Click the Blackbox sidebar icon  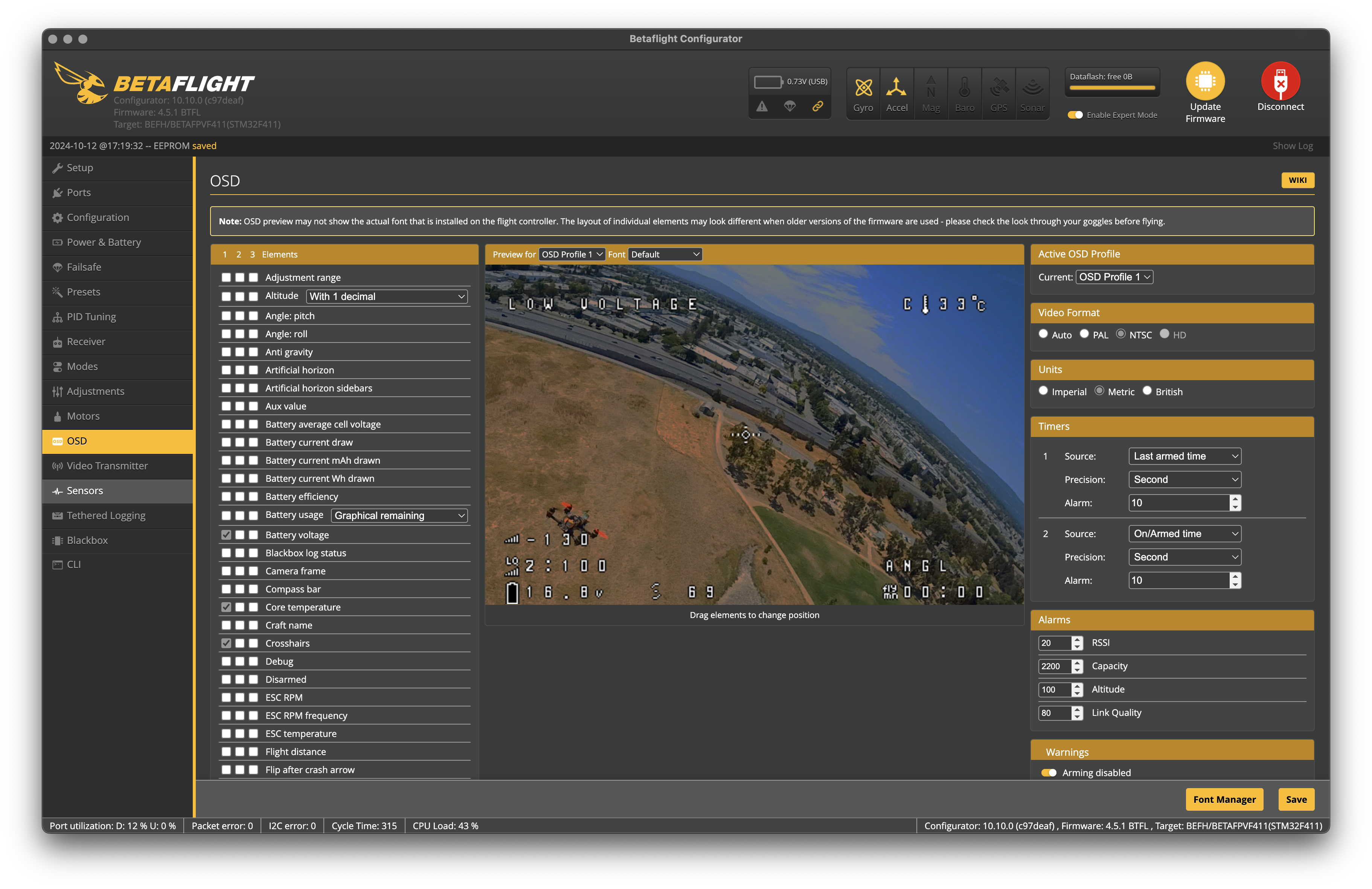point(57,540)
